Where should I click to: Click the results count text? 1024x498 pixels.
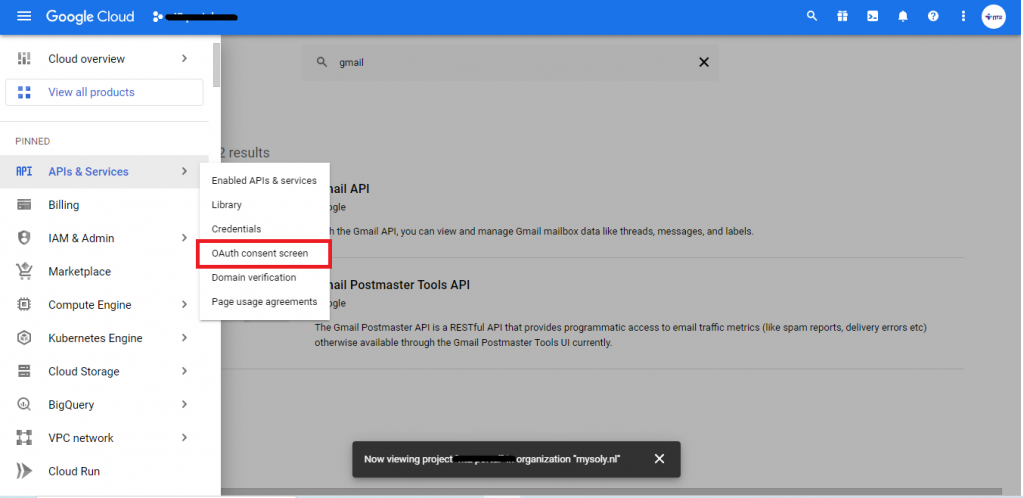(x=244, y=153)
